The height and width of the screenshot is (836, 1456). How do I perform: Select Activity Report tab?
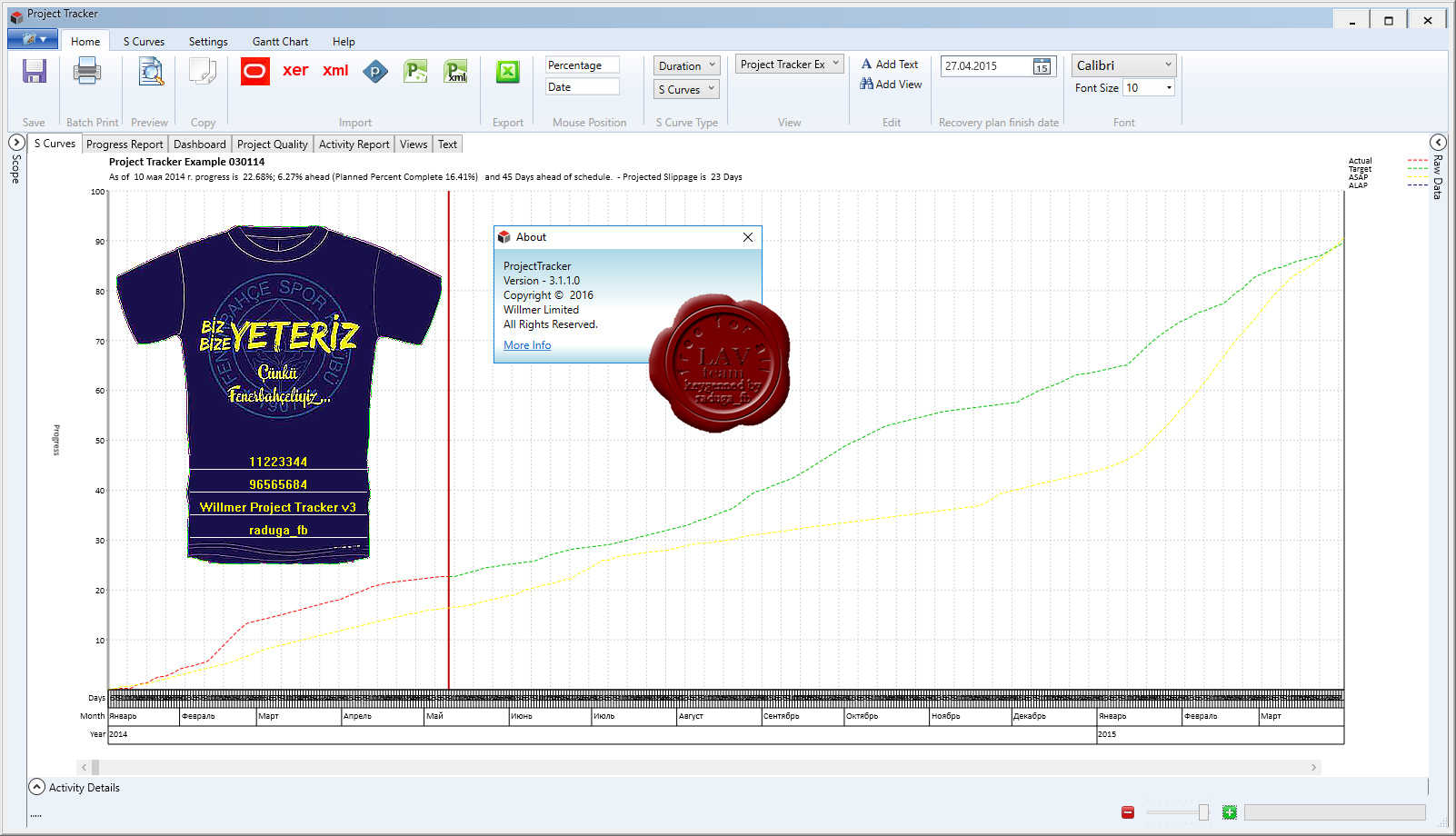354,144
